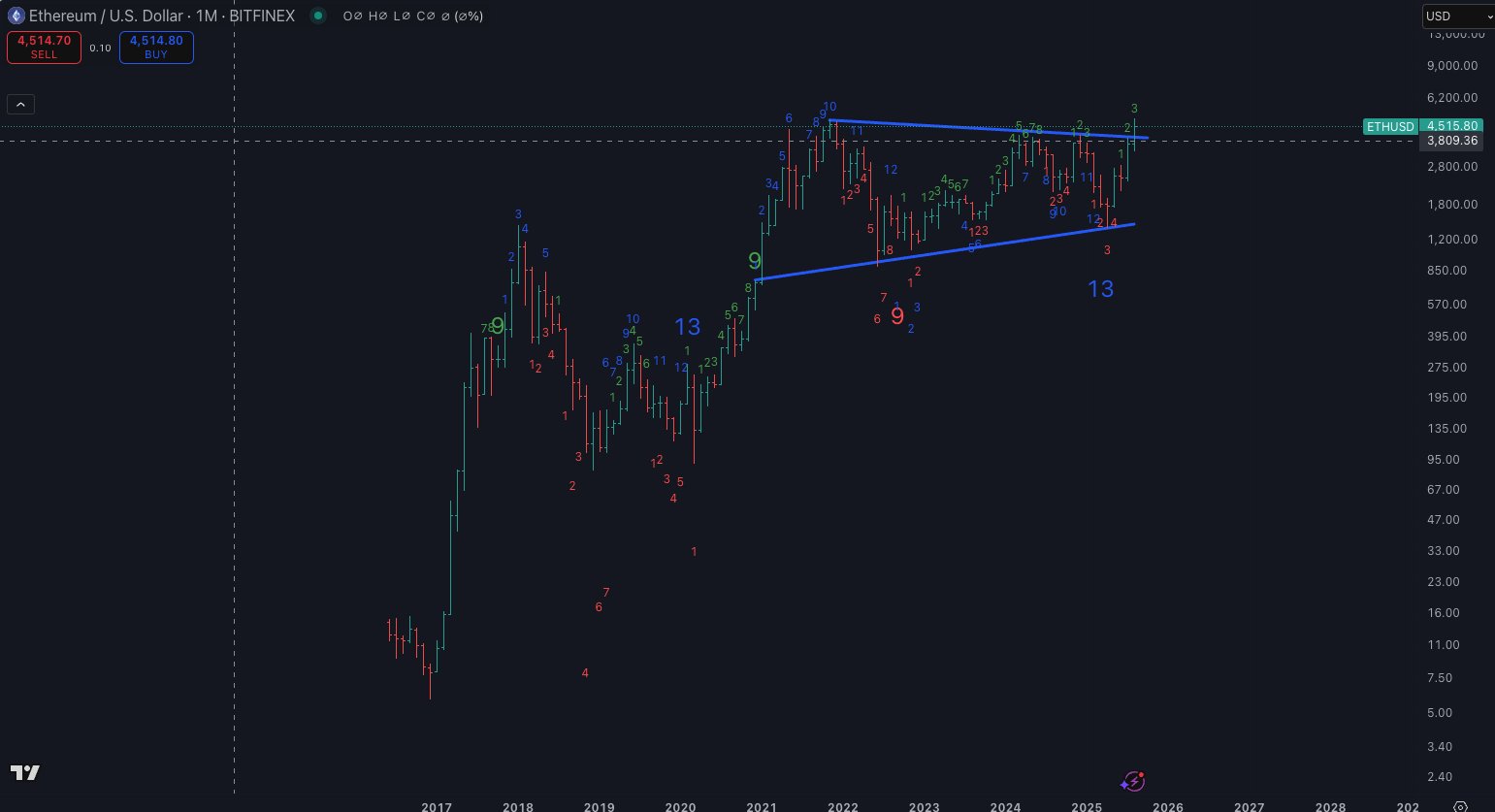The image size is (1495, 812).
Task: Click the 1,200.00 price scale label
Action: pos(1452,239)
